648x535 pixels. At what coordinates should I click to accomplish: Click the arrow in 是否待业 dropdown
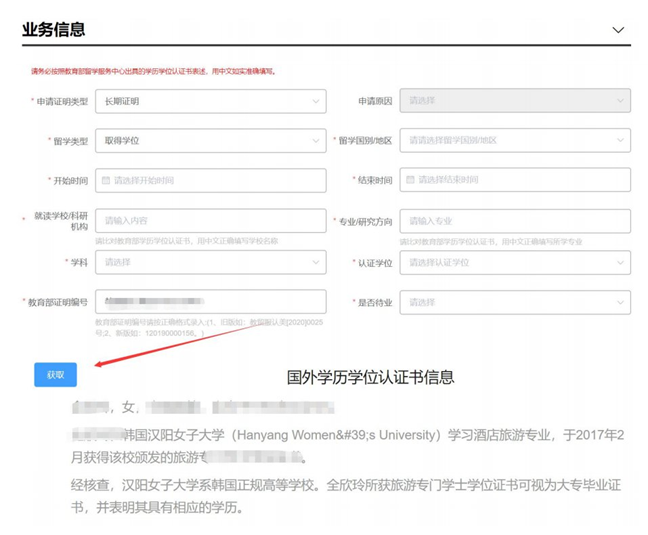(620, 302)
